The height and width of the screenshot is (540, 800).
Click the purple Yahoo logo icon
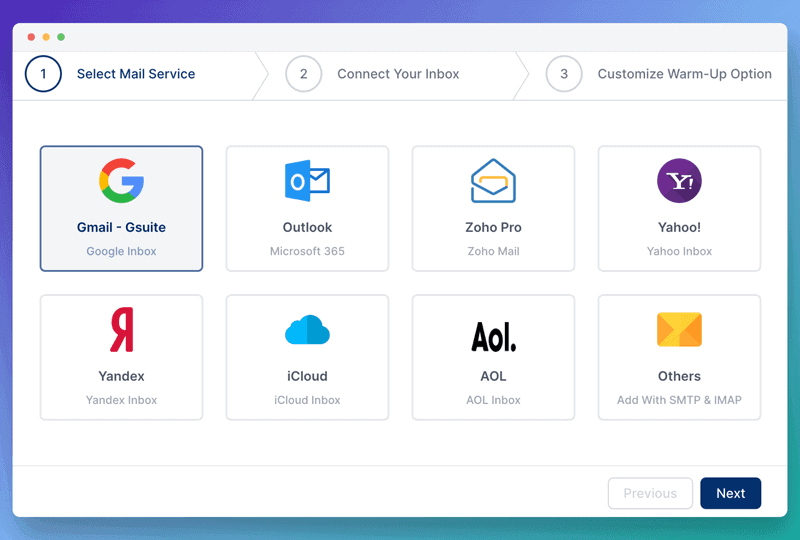[679, 181]
